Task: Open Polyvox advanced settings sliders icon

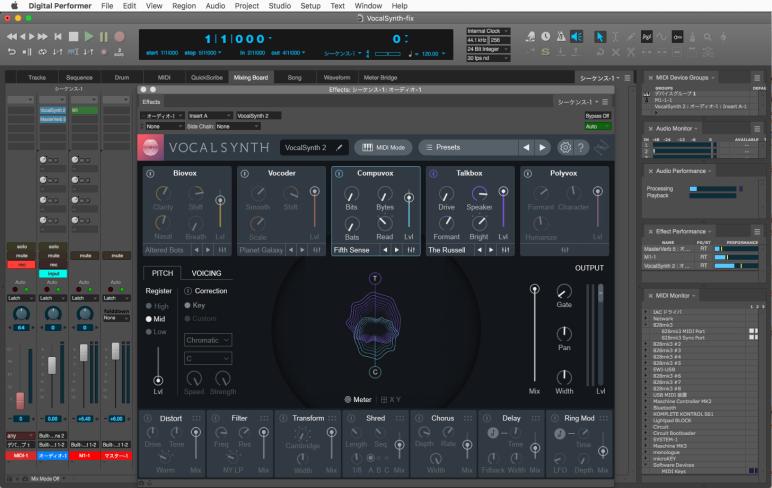Action: (x=565, y=250)
